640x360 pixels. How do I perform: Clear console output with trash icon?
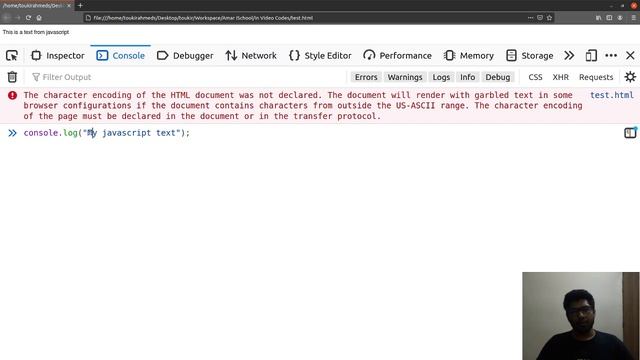pyautogui.click(x=12, y=77)
